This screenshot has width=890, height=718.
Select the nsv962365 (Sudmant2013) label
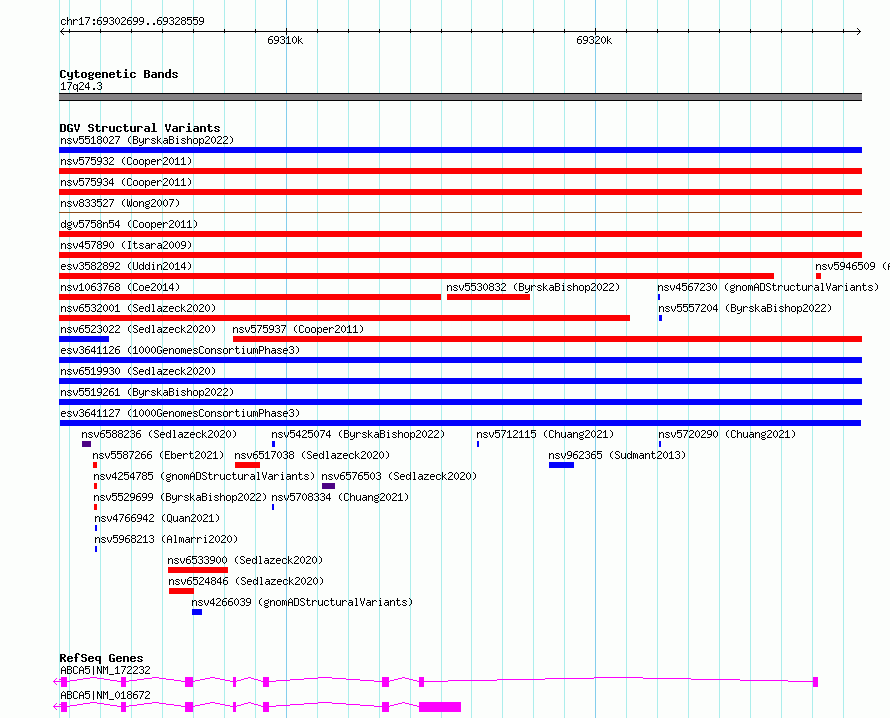(x=617, y=455)
